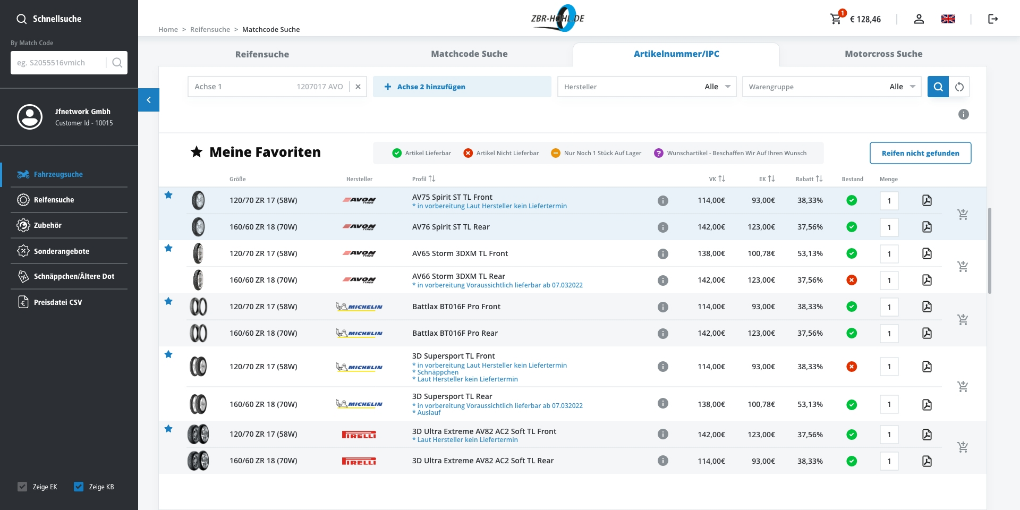Screen dimensions: 1020x510
Task: Clear the Achse 1 value with the X
Action: [358, 87]
